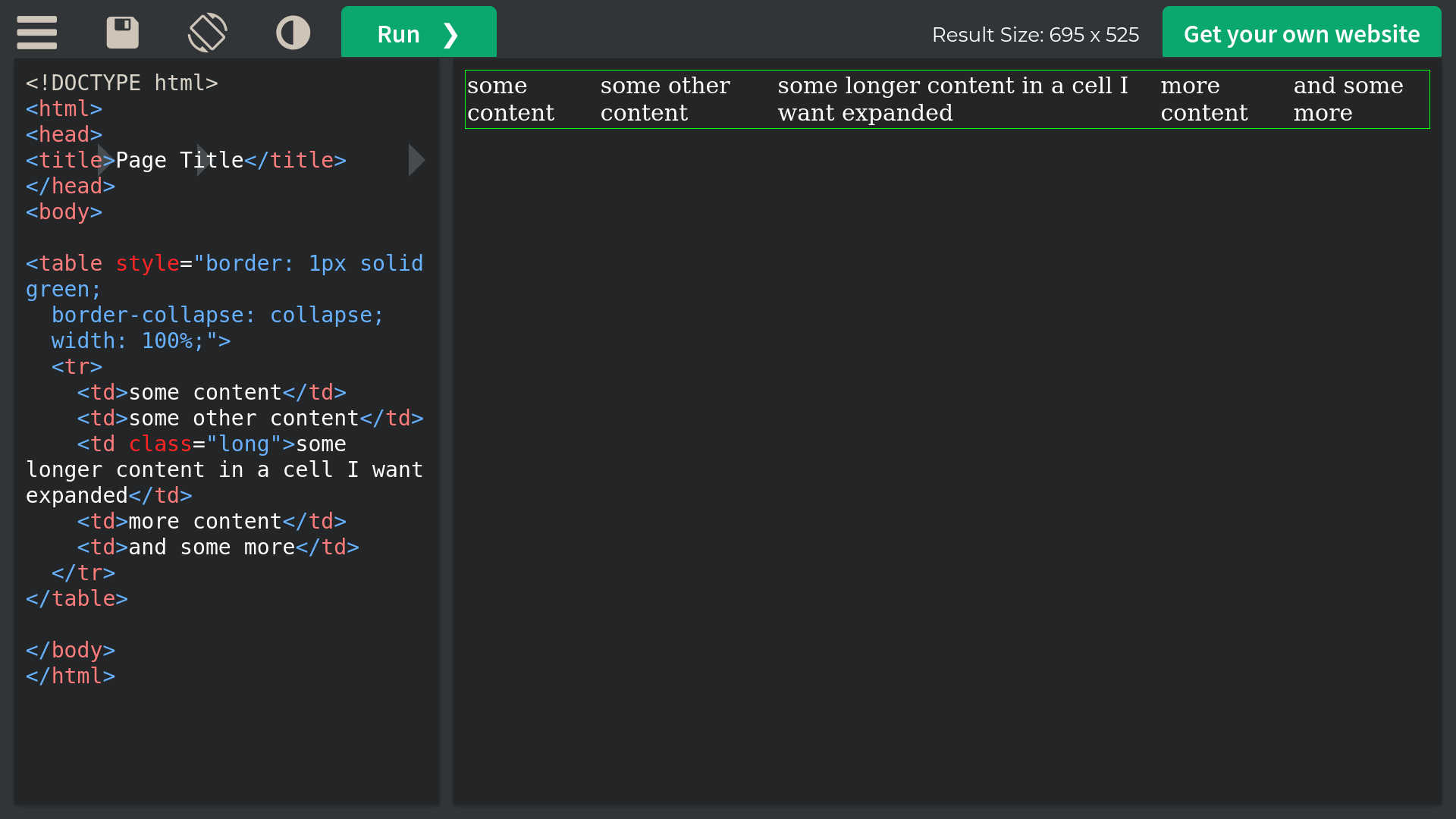Click the Run button to execute code
1456x819 pixels.
[418, 35]
